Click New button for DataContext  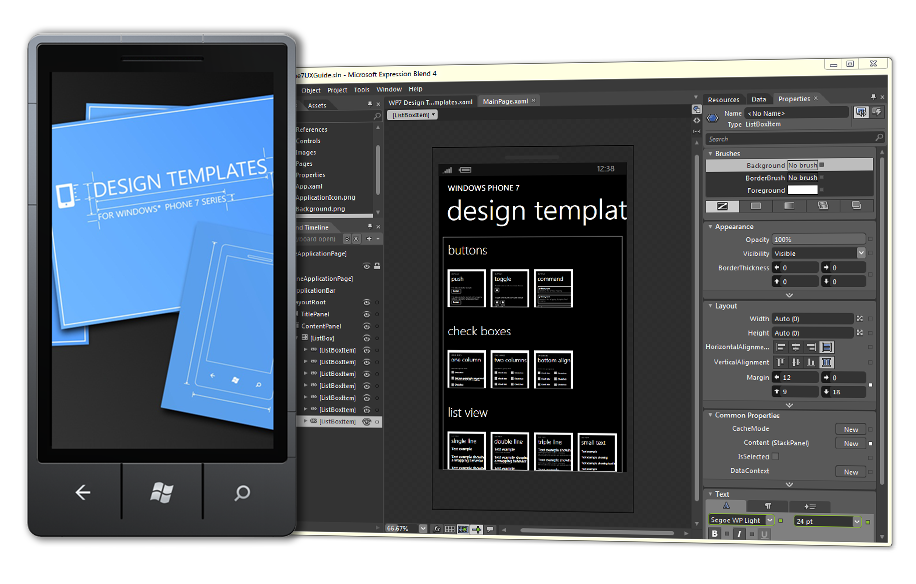pyautogui.click(x=851, y=472)
